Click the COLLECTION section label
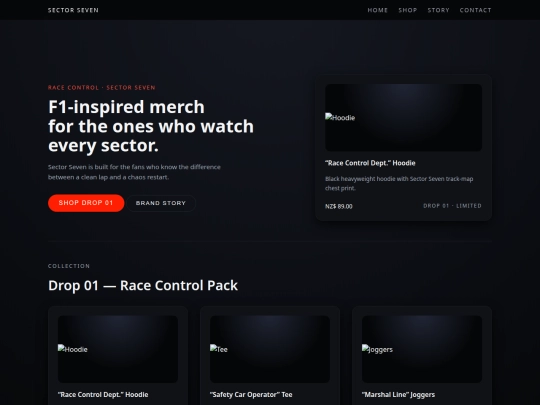The width and height of the screenshot is (540, 405). point(69,266)
